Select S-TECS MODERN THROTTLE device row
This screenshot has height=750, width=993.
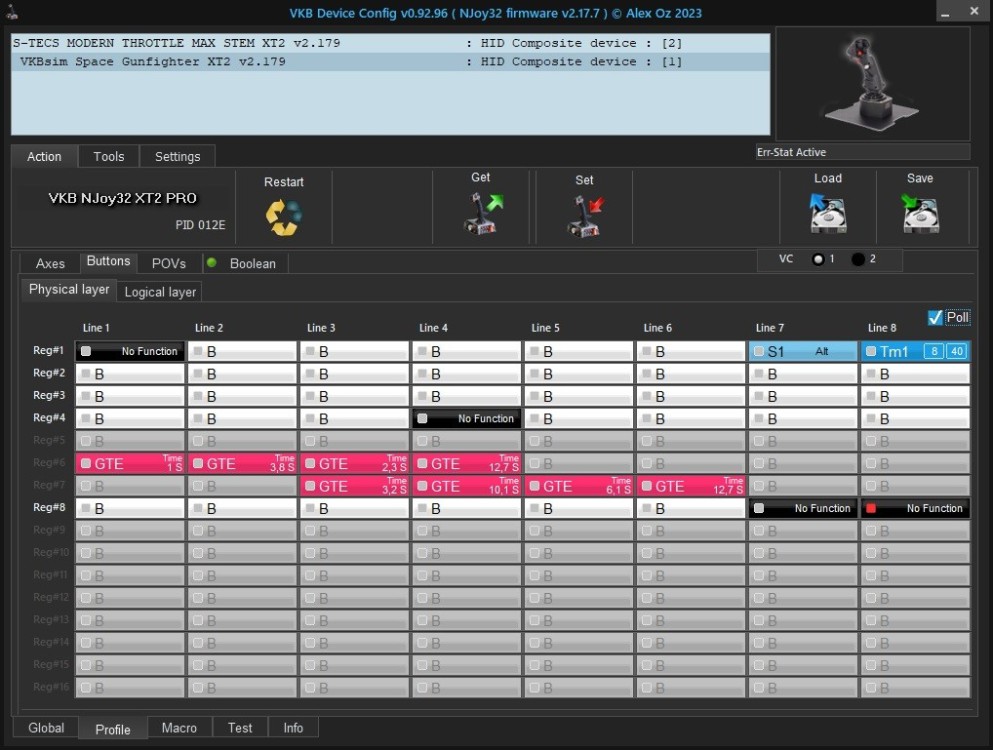coord(390,43)
